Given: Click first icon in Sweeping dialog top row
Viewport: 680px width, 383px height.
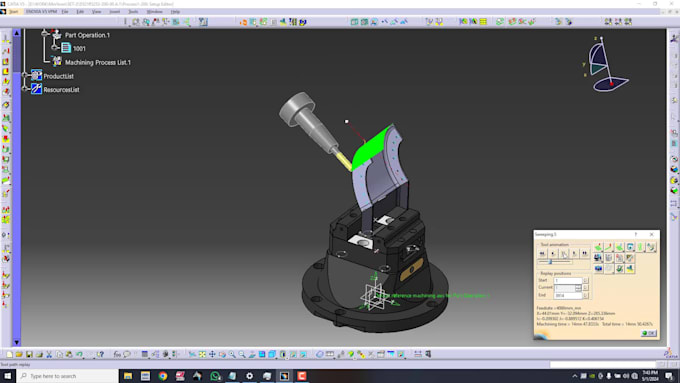Looking at the screenshot, I should coord(598,247).
